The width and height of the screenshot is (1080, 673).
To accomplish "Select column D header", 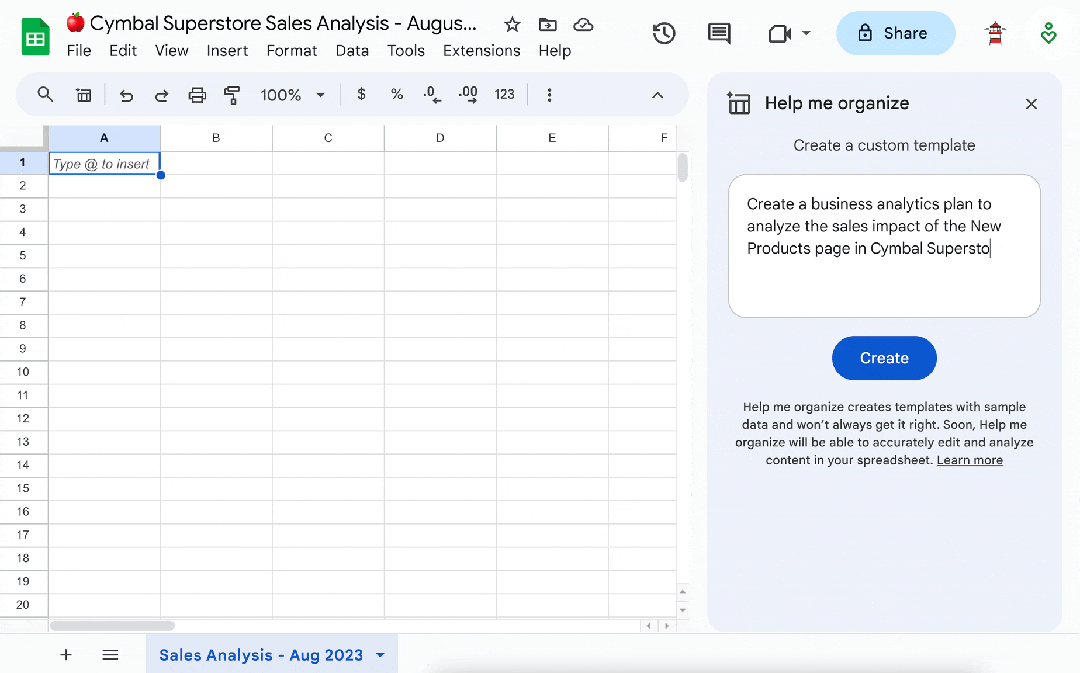I will 440,138.
